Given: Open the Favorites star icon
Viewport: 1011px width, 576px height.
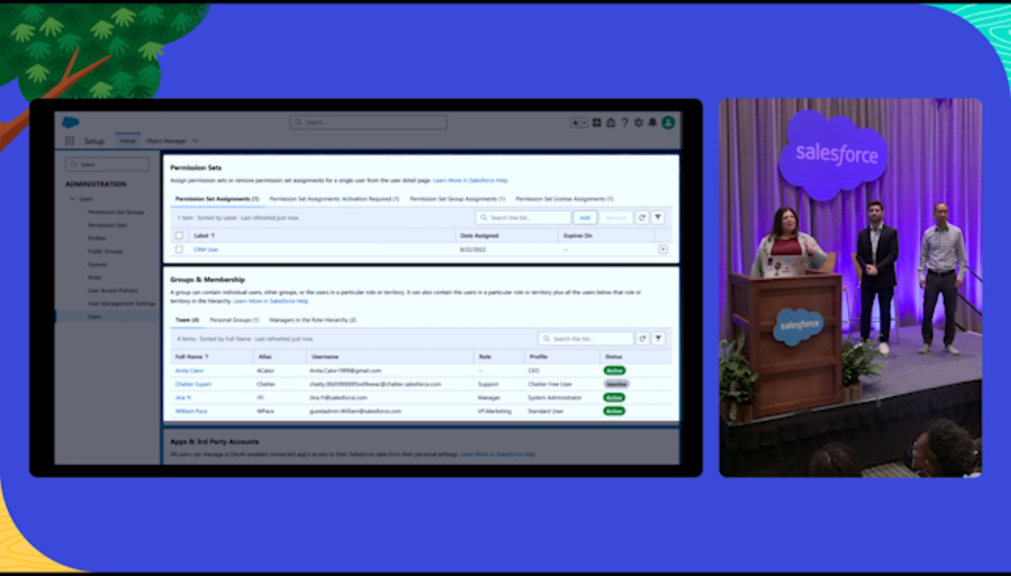Looking at the screenshot, I should (x=575, y=123).
